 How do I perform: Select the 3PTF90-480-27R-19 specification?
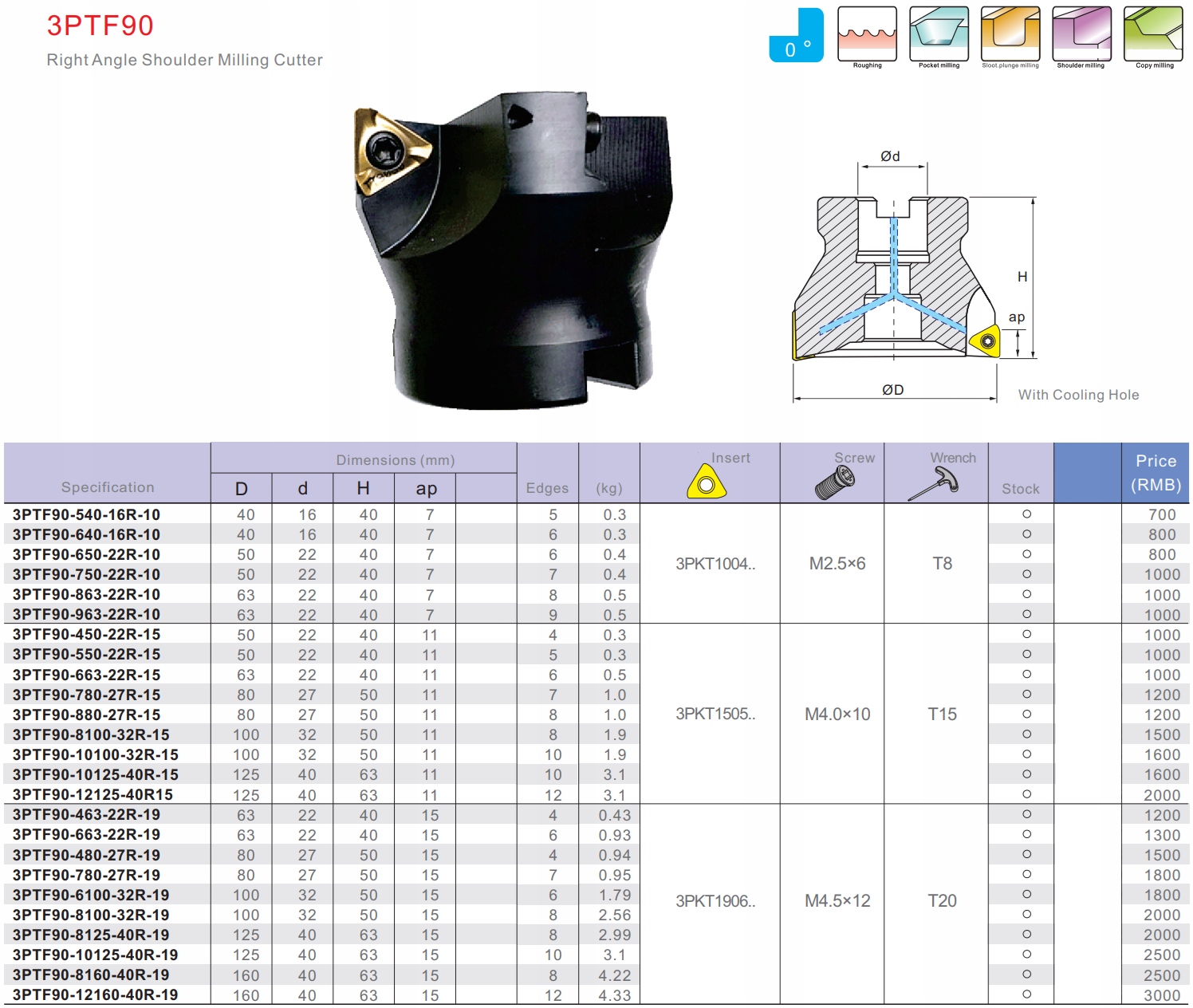click(86, 855)
